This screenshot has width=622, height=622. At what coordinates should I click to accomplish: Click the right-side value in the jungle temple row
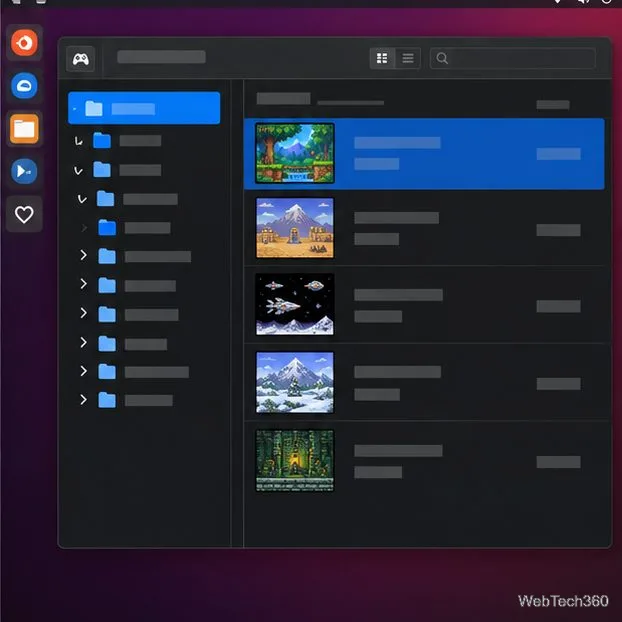pyautogui.click(x=559, y=462)
